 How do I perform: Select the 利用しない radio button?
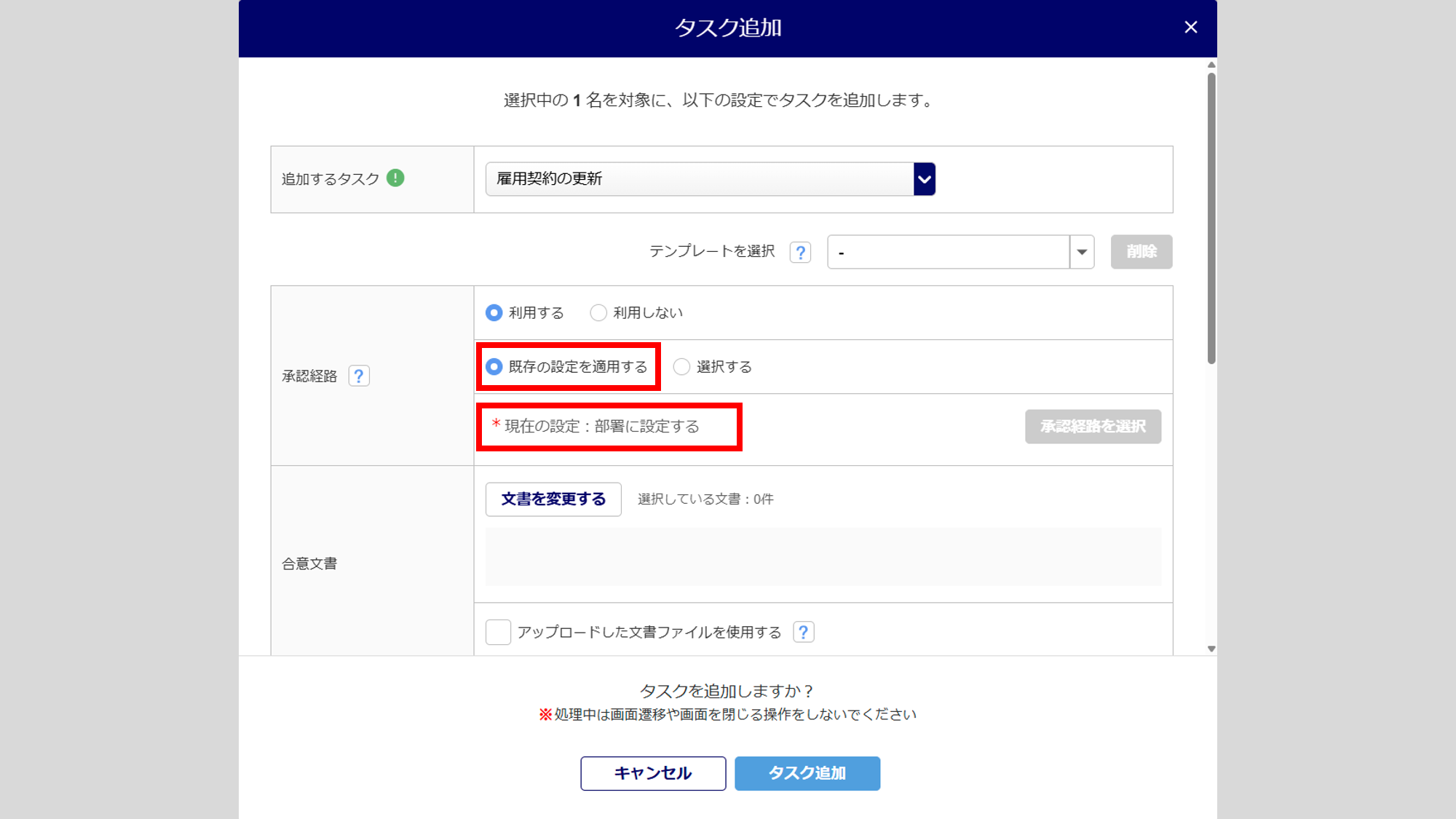[x=598, y=313]
